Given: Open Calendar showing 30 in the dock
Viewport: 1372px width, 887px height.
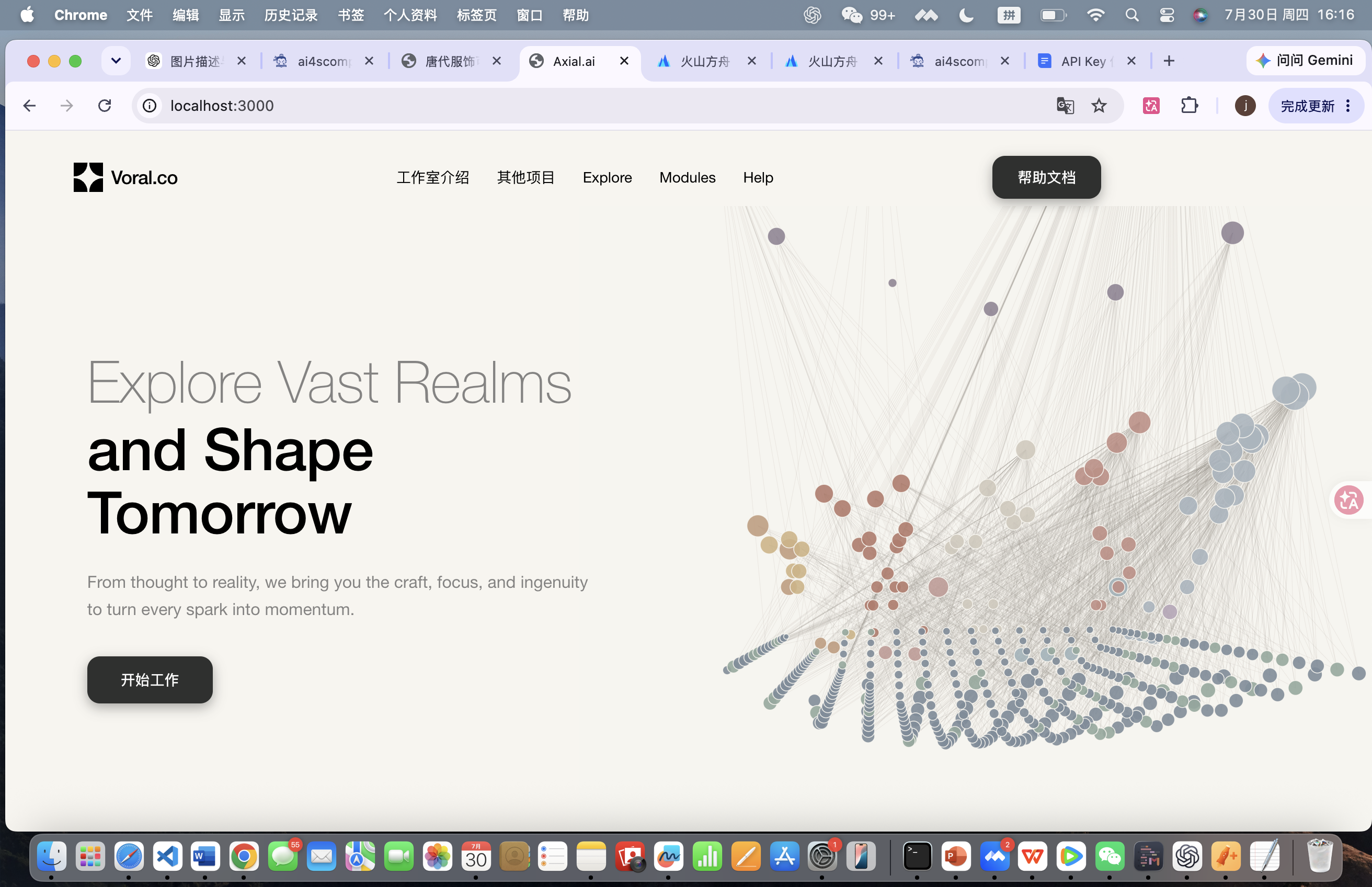Looking at the screenshot, I should coord(476,857).
